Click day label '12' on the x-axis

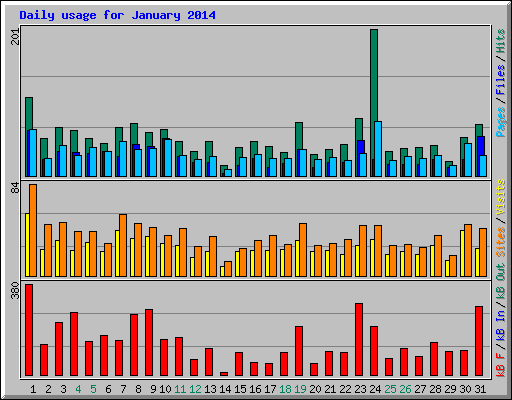[x=195, y=389]
